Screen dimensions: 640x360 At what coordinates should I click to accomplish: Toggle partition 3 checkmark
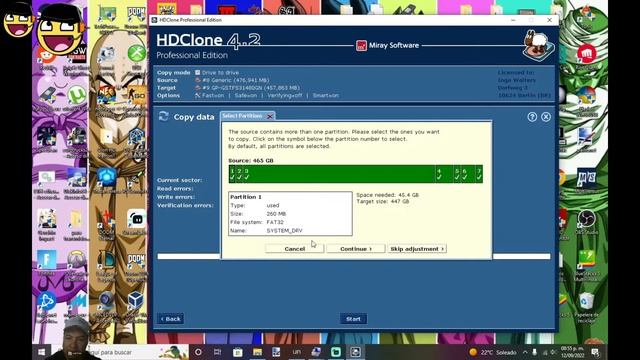(247, 177)
